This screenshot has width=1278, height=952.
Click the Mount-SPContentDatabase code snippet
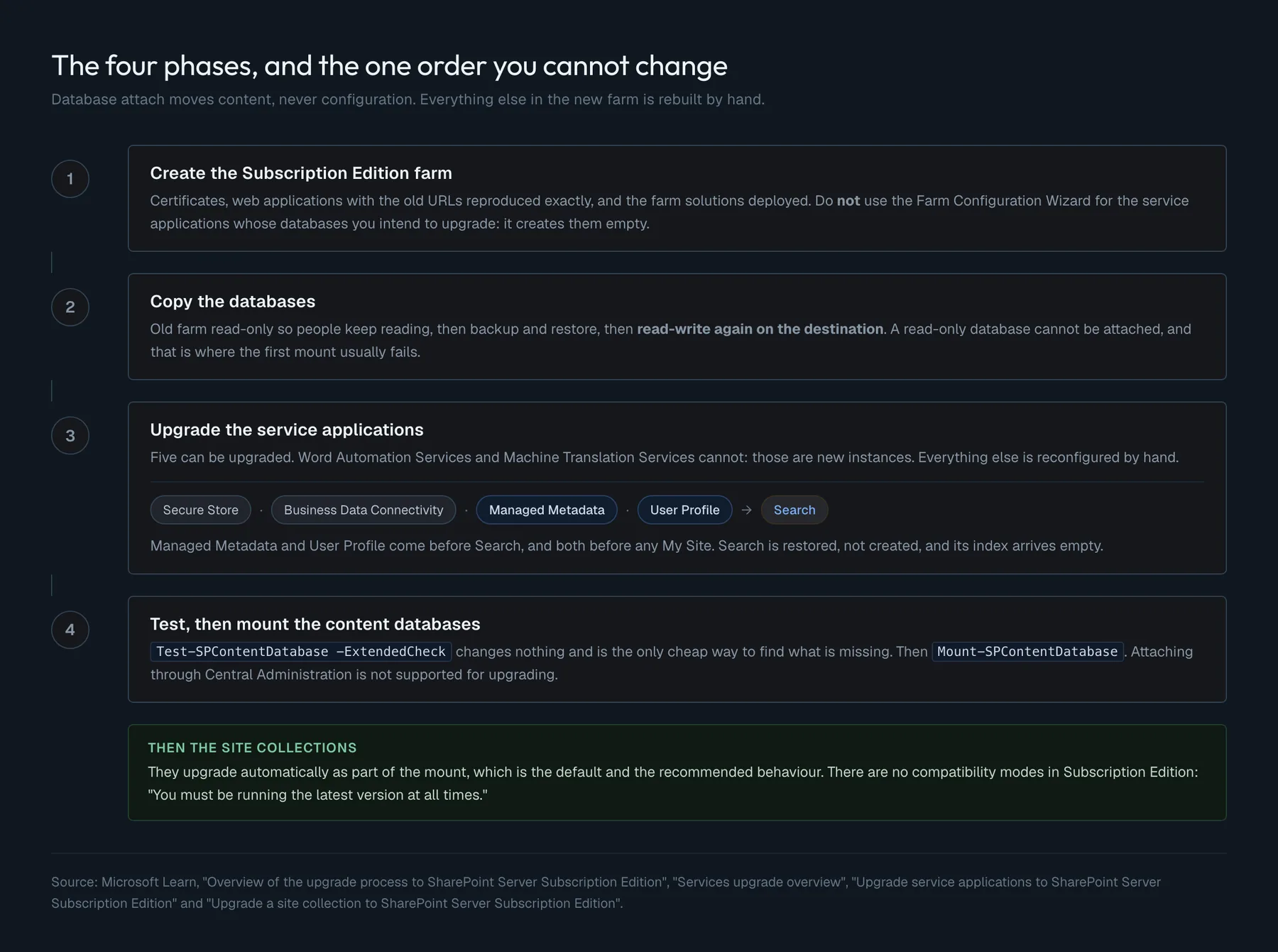click(1027, 652)
